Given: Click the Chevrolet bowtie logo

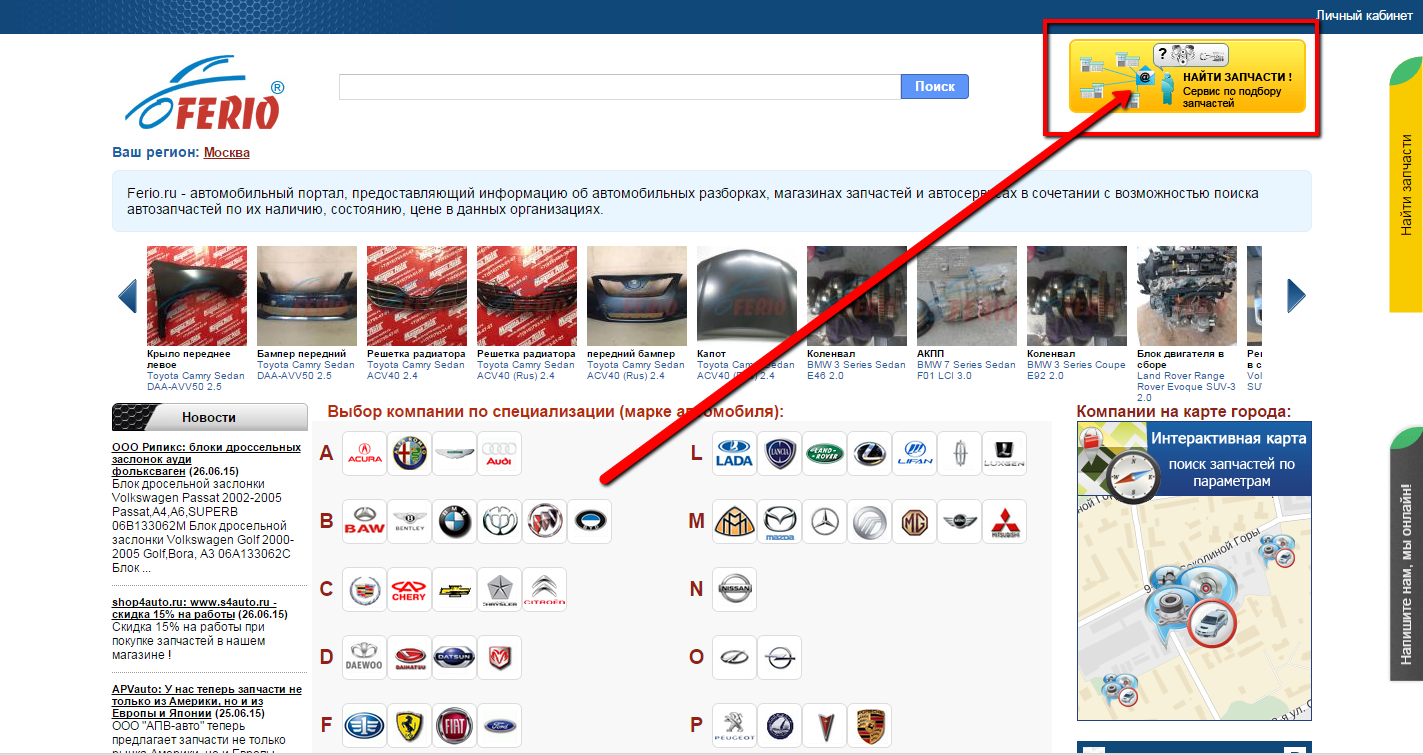Looking at the screenshot, I should tap(454, 590).
